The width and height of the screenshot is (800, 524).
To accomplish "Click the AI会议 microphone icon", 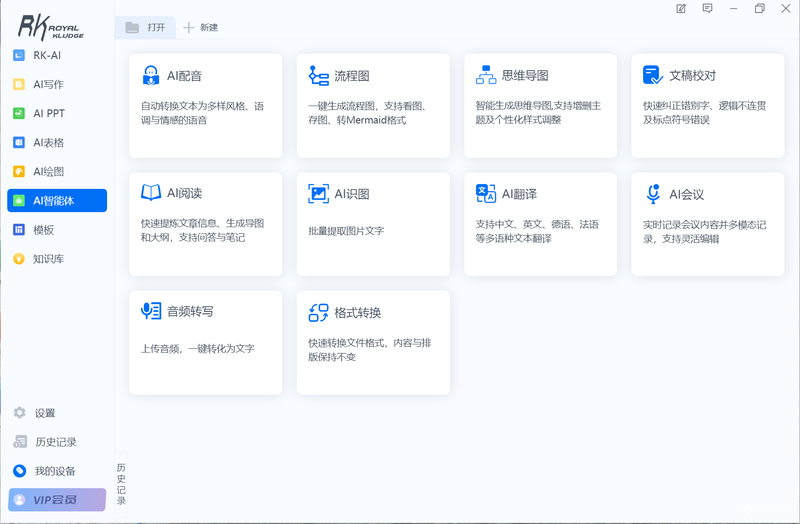I will tap(653, 194).
